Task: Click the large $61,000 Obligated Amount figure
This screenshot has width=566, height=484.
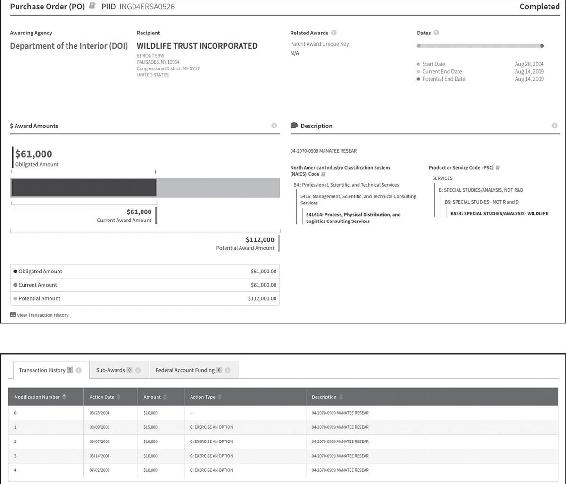Action: pos(34,154)
